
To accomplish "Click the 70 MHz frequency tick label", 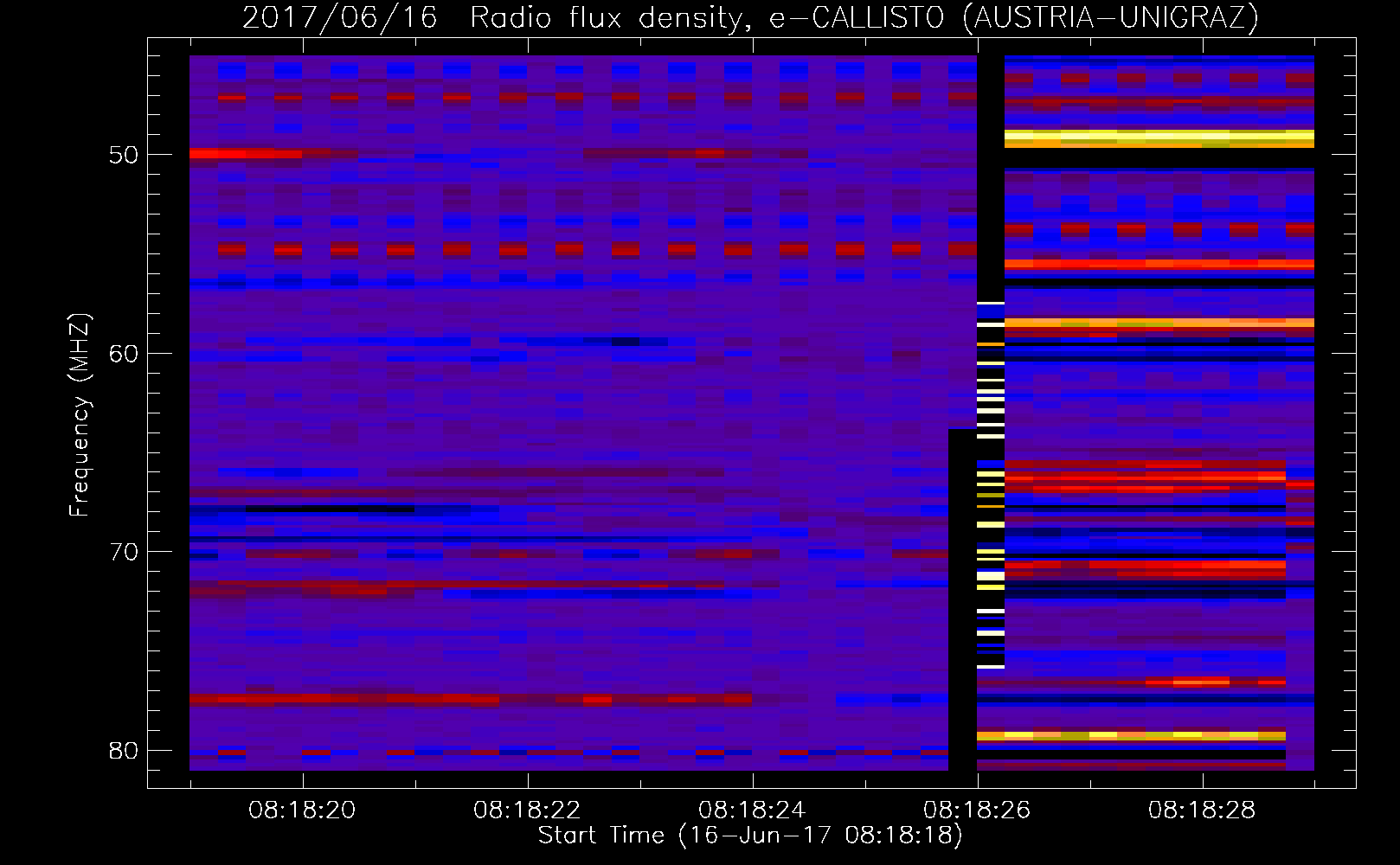I will (124, 552).
